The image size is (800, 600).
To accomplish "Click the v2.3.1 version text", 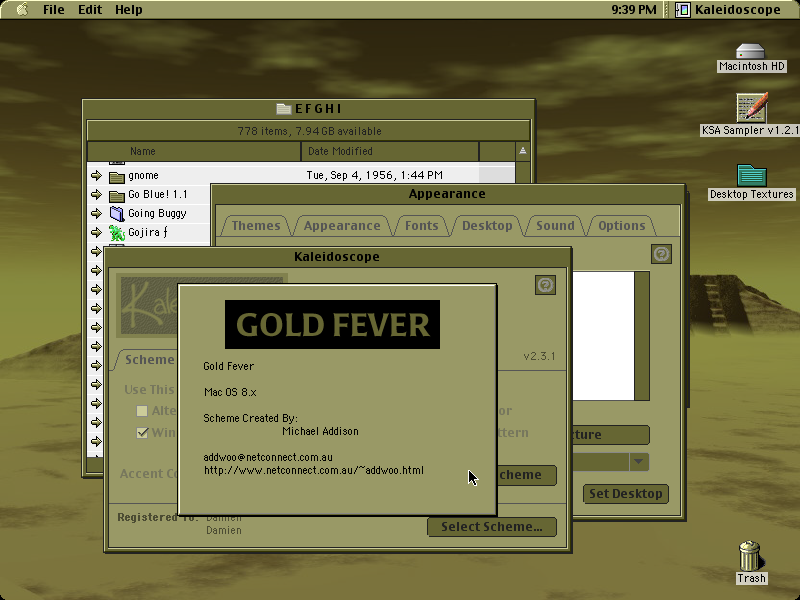I will (x=539, y=356).
